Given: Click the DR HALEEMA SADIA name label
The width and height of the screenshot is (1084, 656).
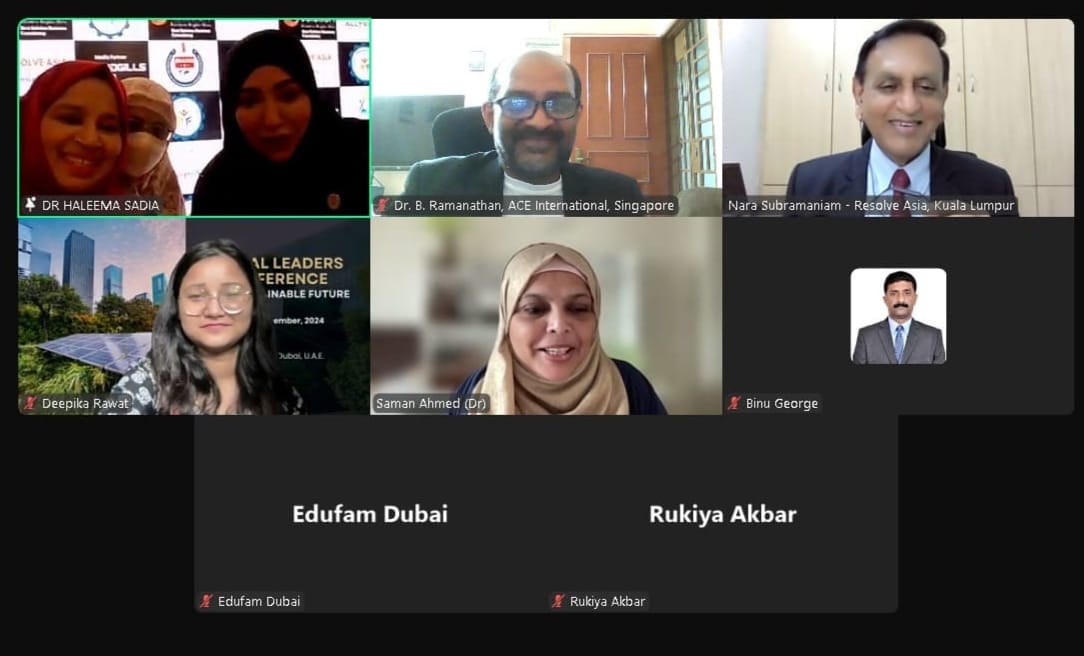Looking at the screenshot, I should pos(100,205).
